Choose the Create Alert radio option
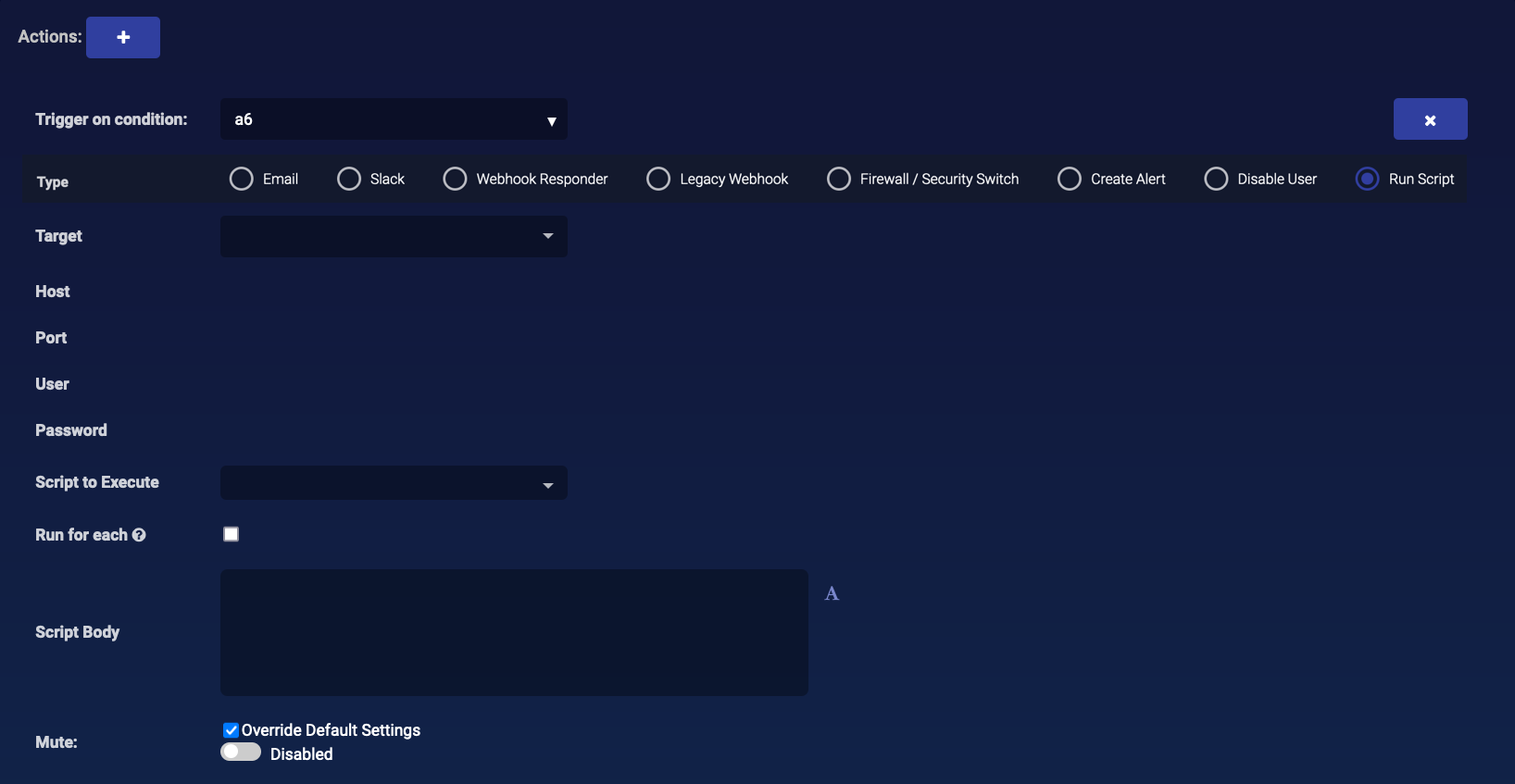1515x784 pixels. (1070, 179)
